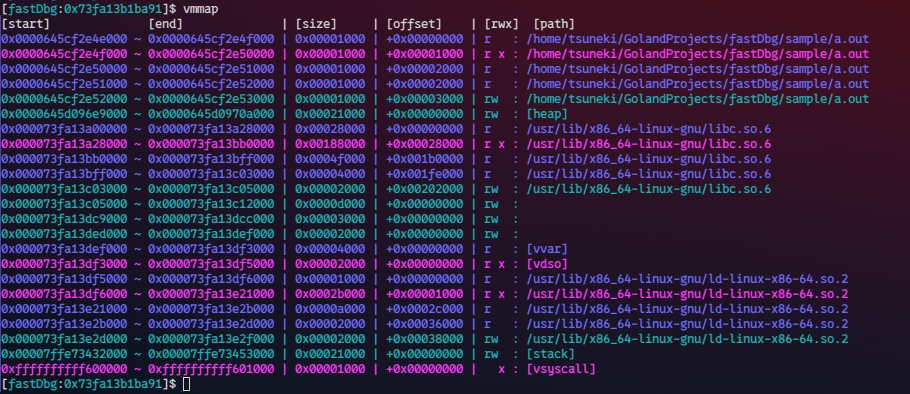This screenshot has height=394, width=910.
Task: Select the "[vdso]" path entry
Action: (x=547, y=263)
